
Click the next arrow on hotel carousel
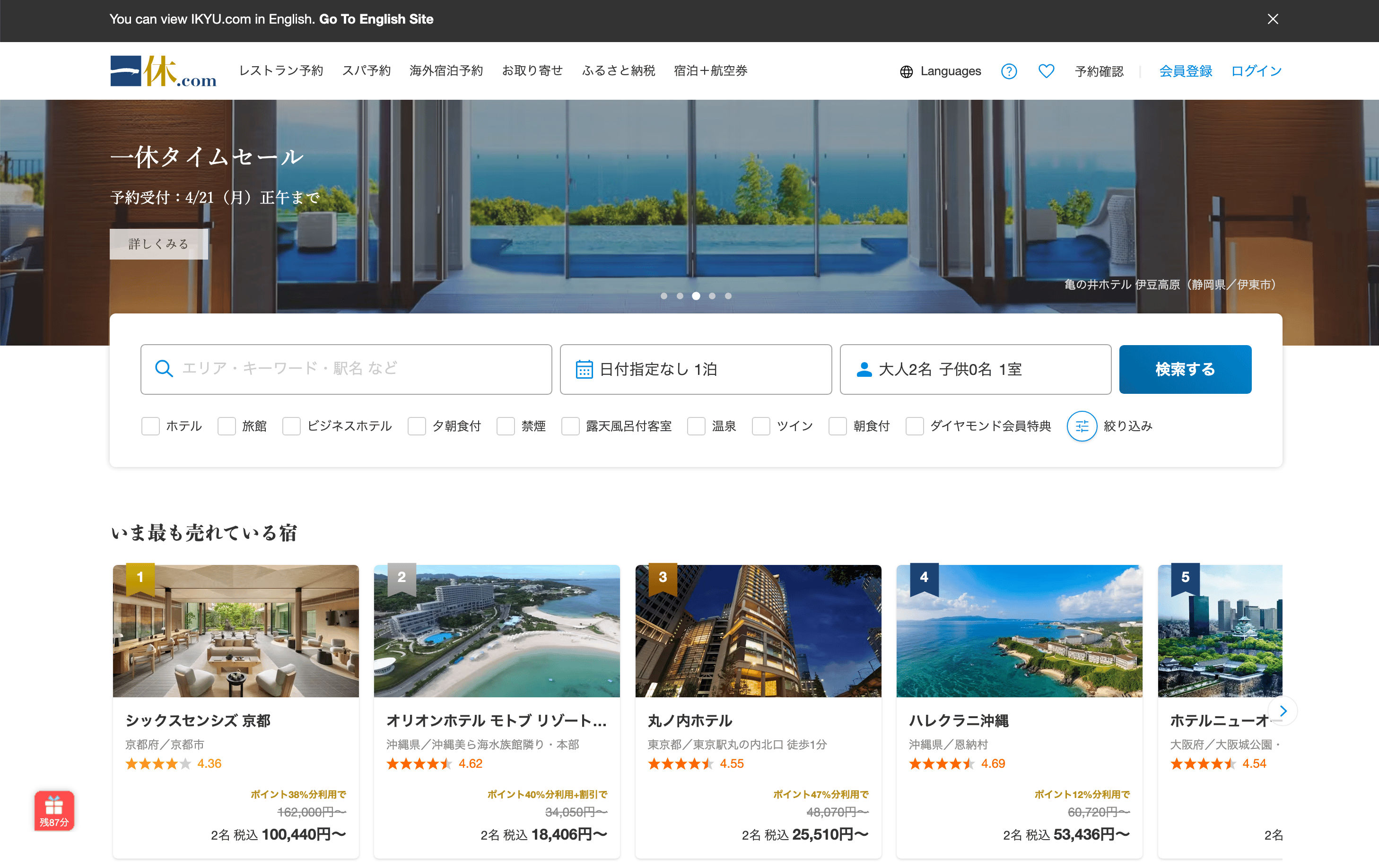(x=1283, y=711)
